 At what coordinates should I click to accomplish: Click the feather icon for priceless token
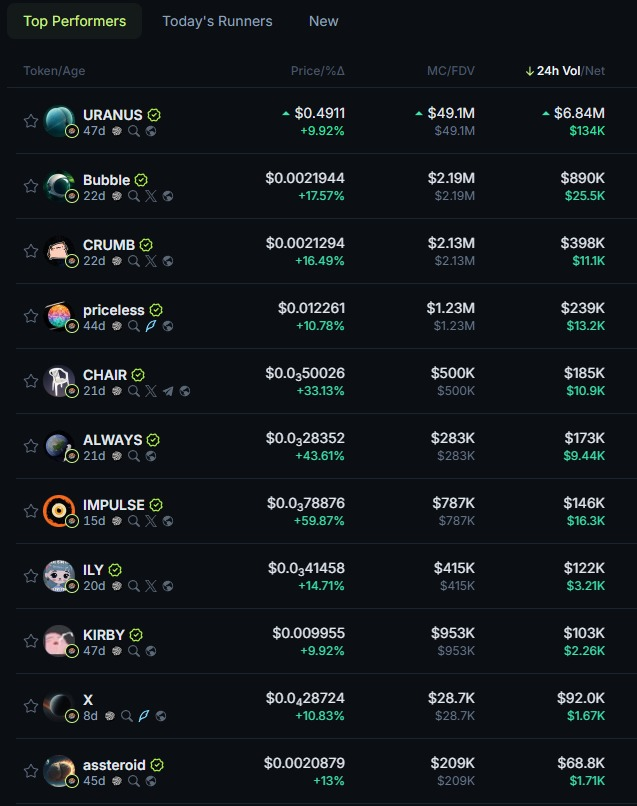[x=151, y=326]
